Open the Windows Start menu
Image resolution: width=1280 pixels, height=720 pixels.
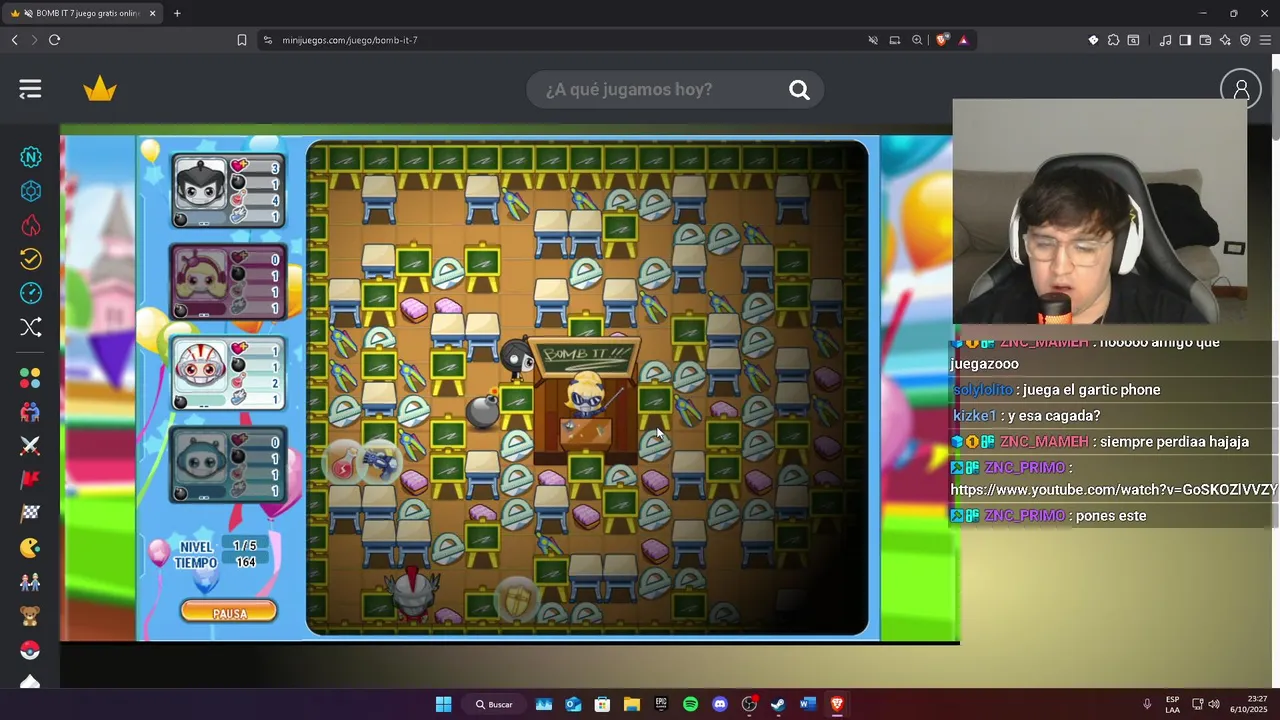click(443, 704)
